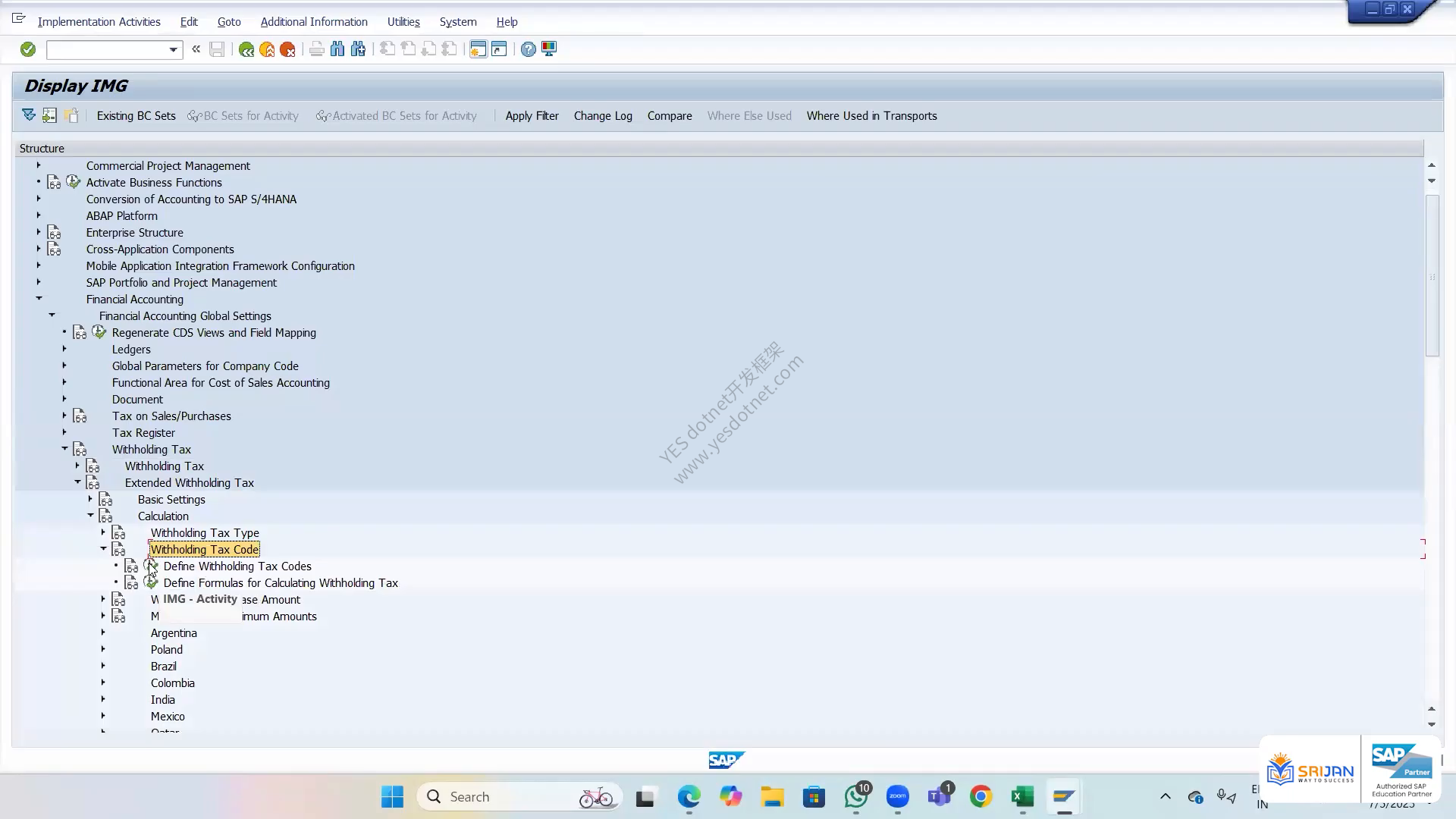This screenshot has height=819, width=1456.
Task: Click the Find Next binoculars icon
Action: [x=358, y=49]
